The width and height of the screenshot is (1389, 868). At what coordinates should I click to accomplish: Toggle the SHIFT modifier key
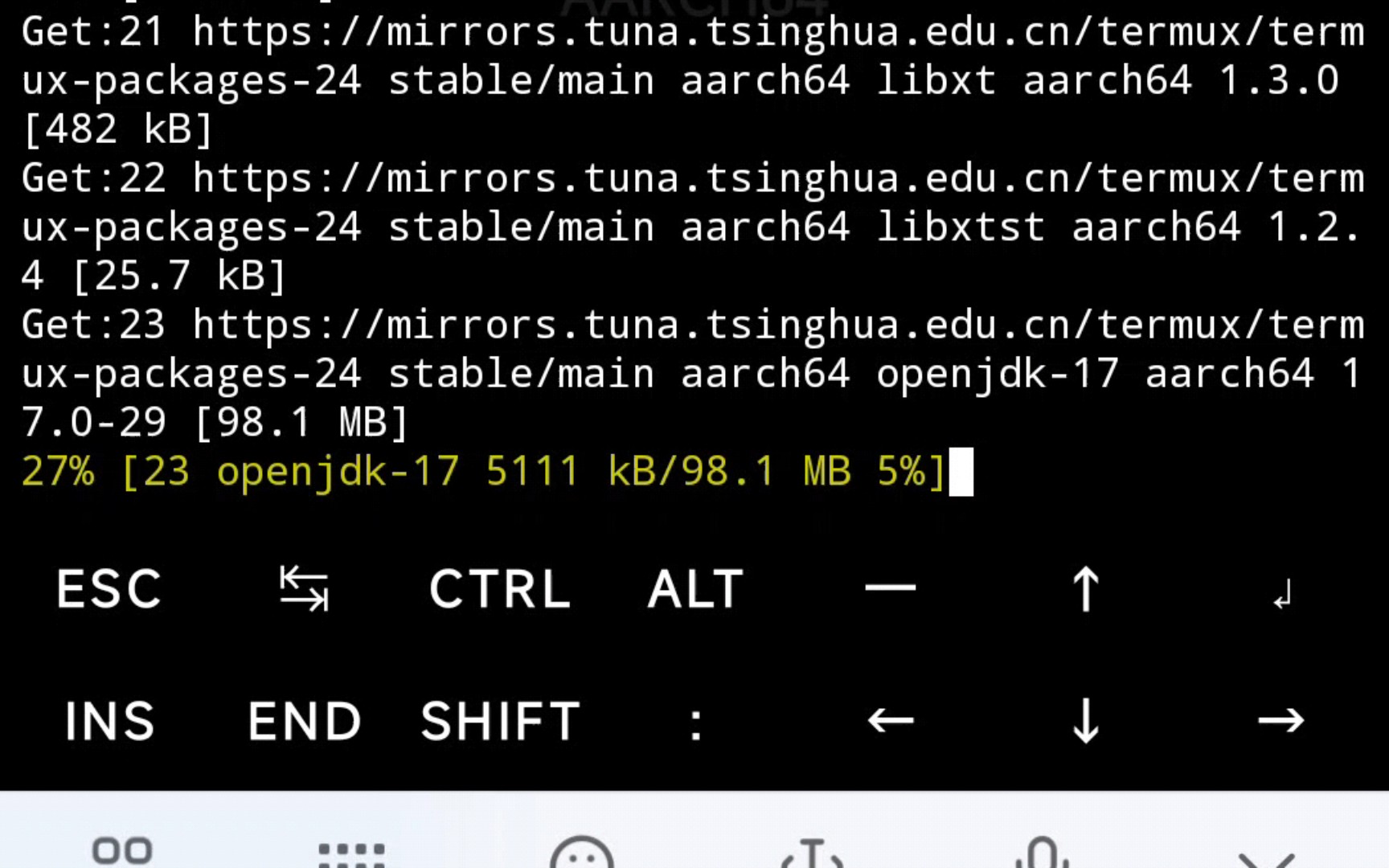500,721
